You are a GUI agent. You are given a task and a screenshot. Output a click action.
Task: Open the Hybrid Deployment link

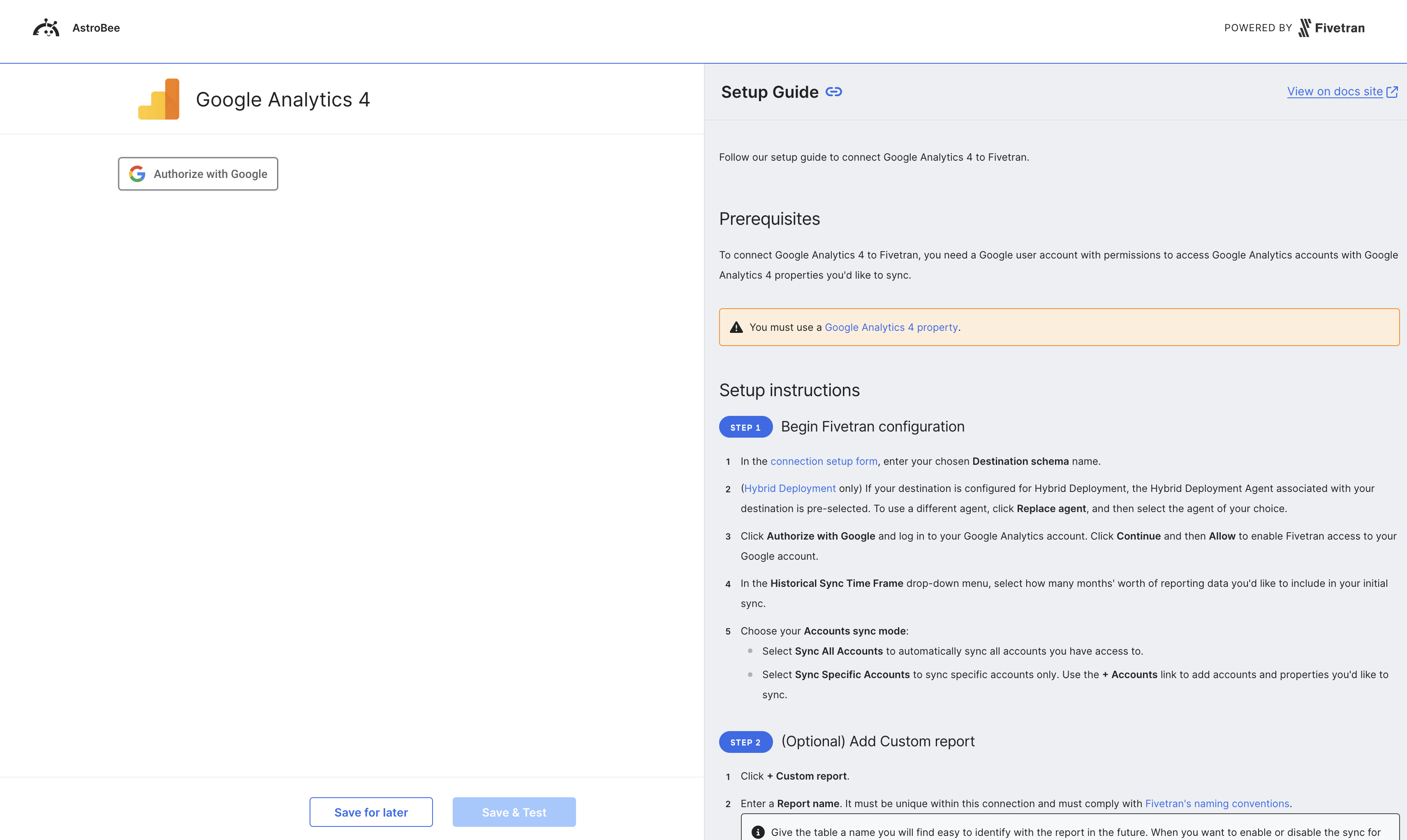(789, 489)
